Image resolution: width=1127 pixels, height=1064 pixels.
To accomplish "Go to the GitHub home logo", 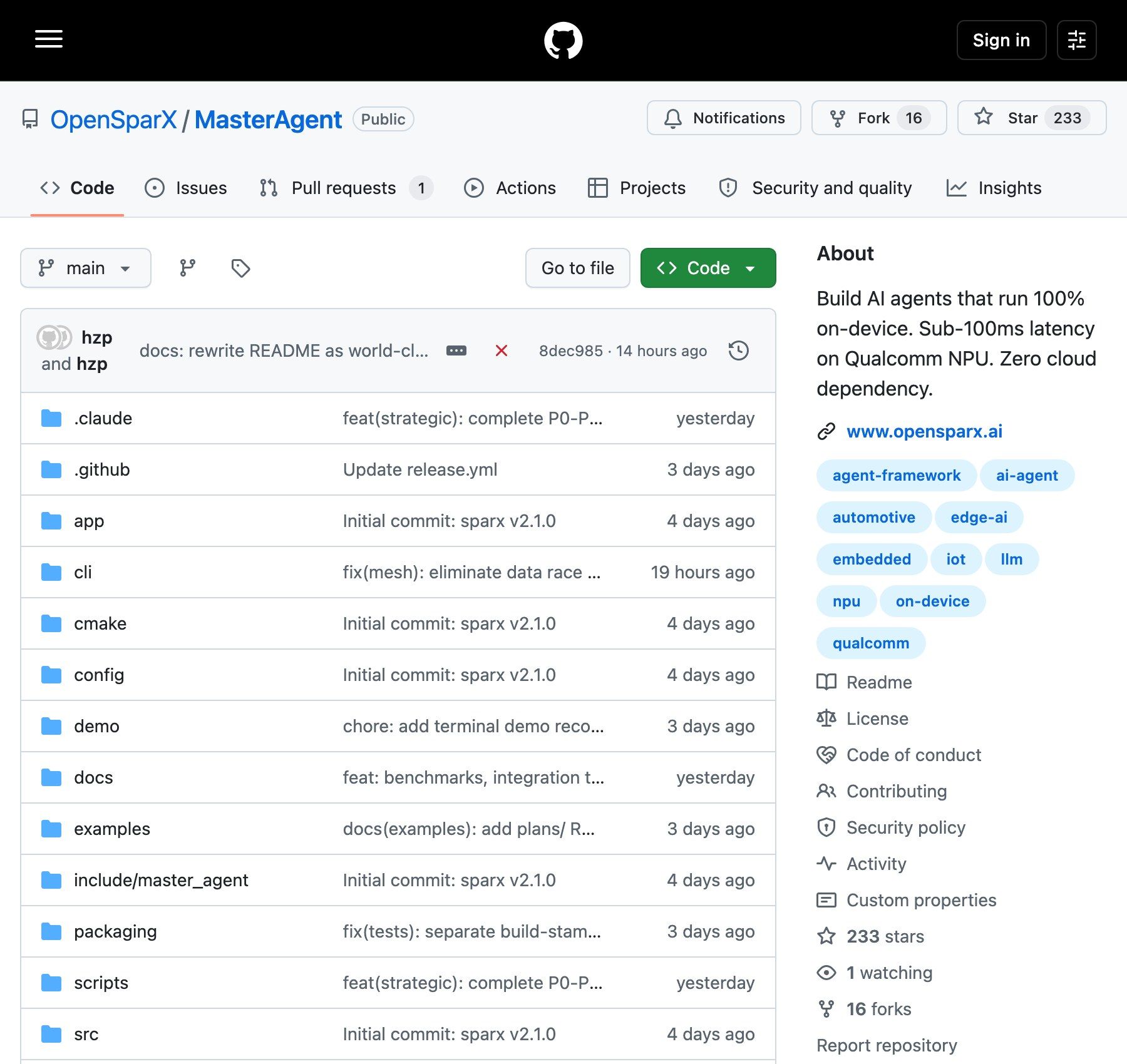I will (563, 41).
